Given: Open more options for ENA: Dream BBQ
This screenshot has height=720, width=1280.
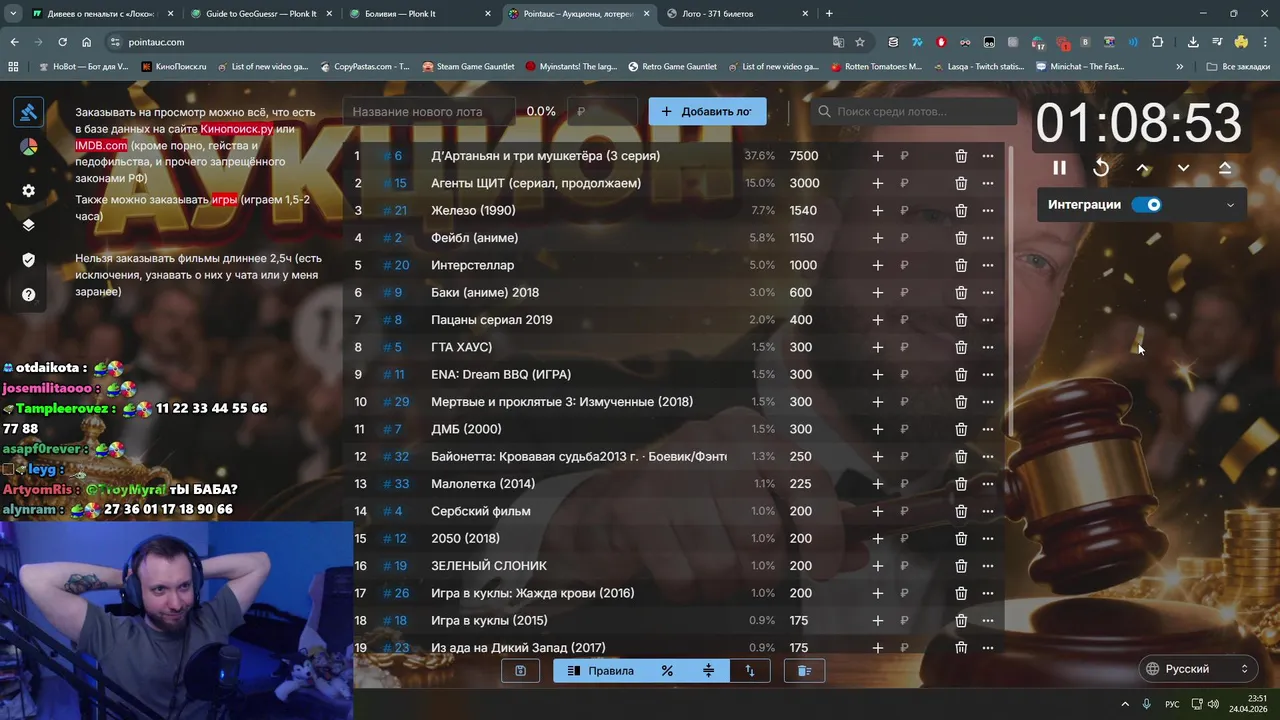Looking at the screenshot, I should click(988, 375).
